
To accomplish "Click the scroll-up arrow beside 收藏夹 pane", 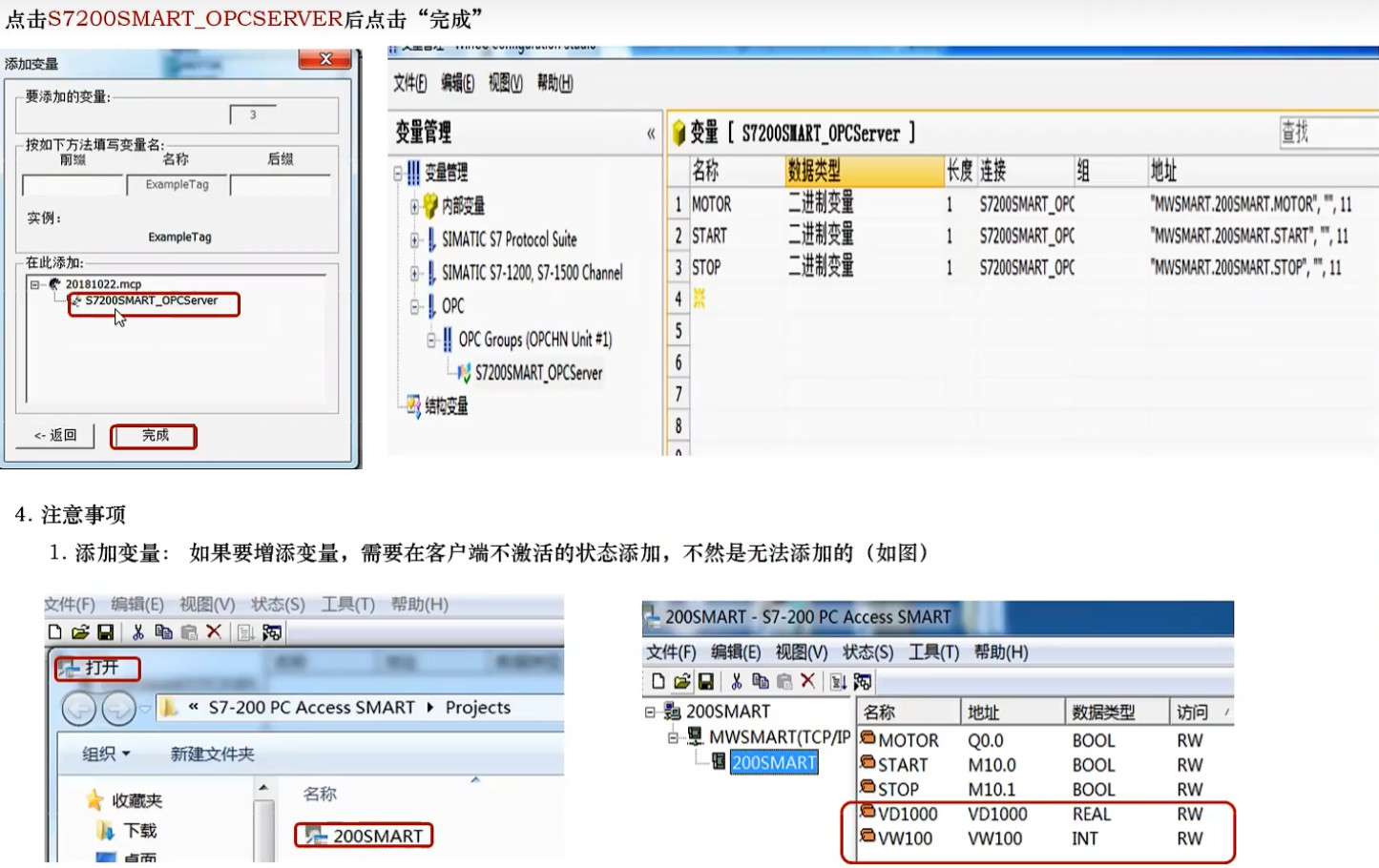I will pos(262,788).
